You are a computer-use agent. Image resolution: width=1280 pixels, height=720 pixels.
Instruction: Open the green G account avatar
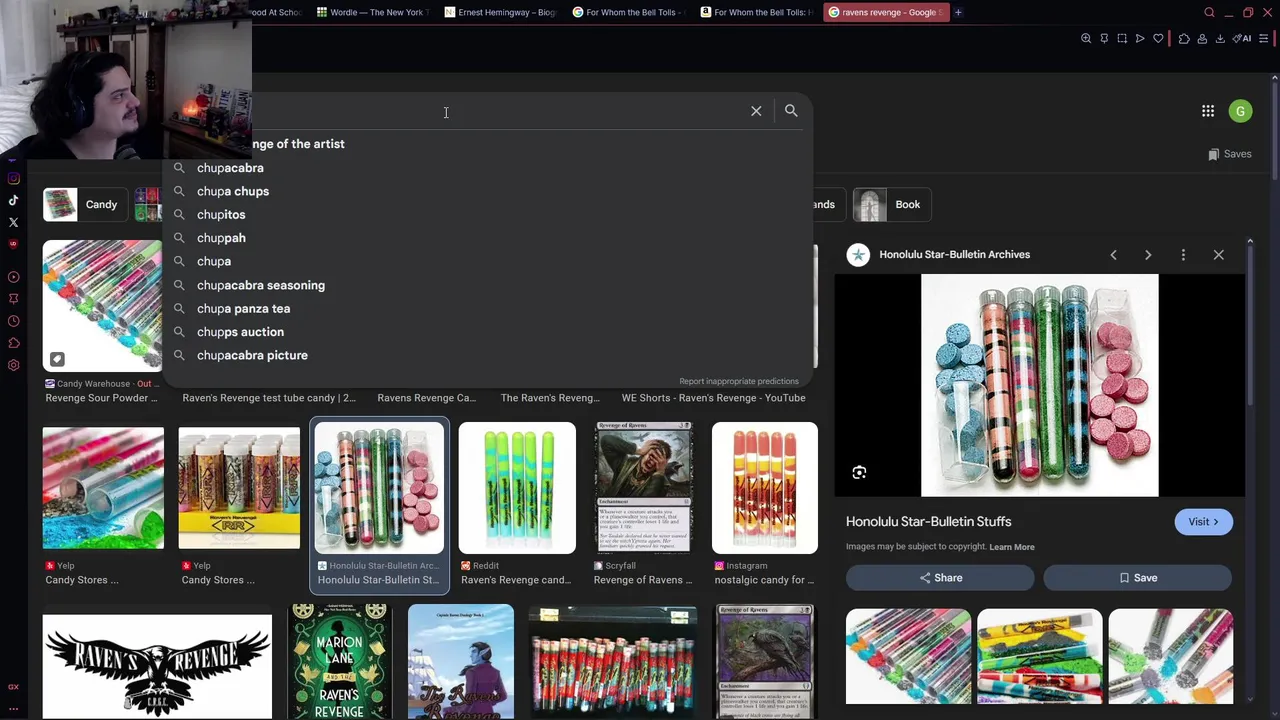pos(1241,111)
